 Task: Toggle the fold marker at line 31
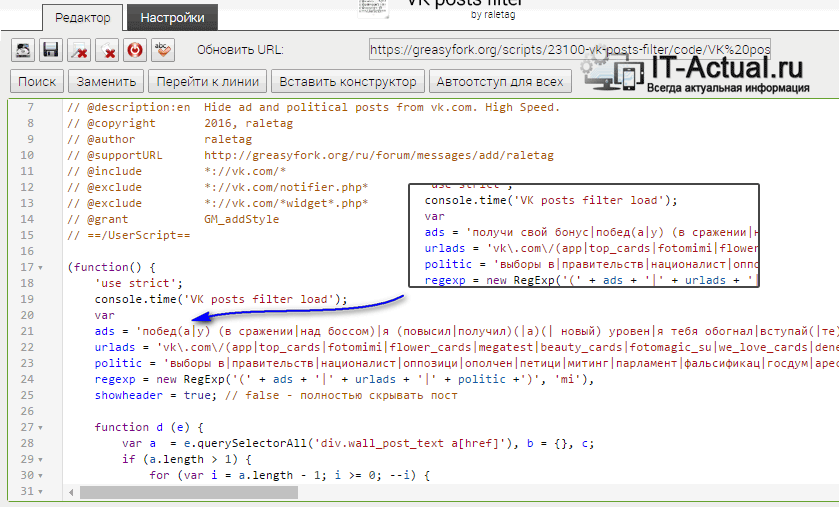point(41,491)
